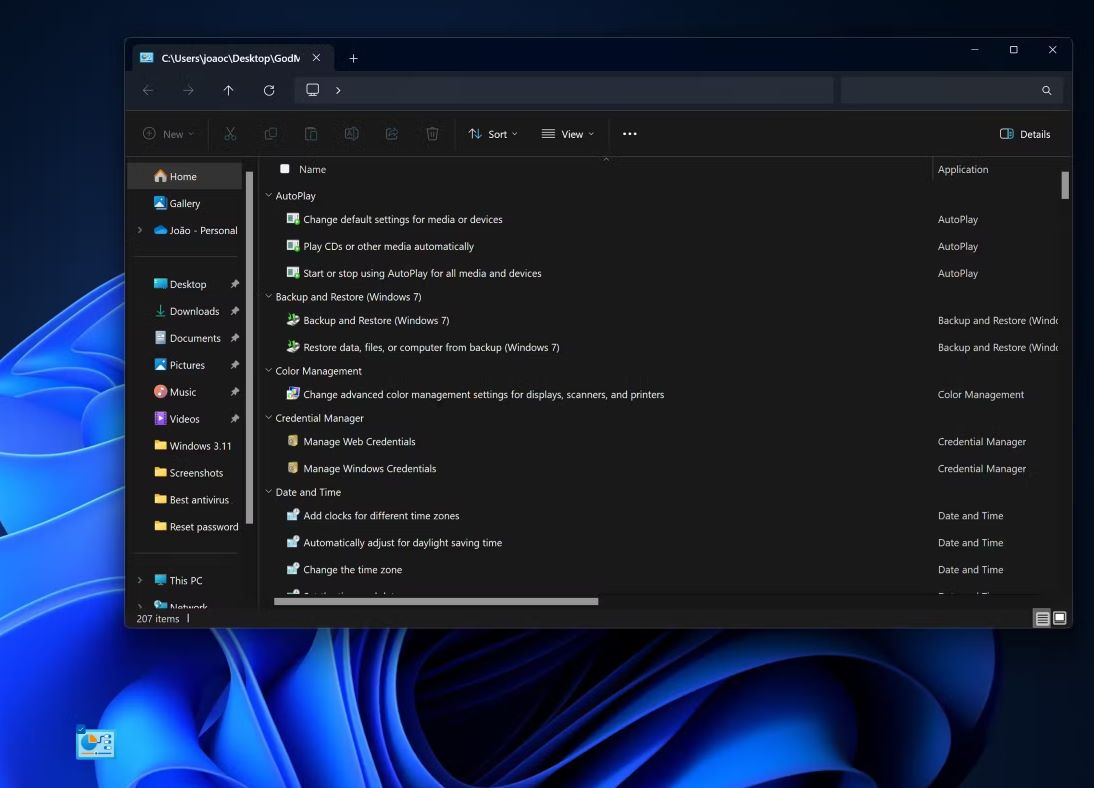Click the search magnifier icon
1094x788 pixels.
tap(1046, 90)
